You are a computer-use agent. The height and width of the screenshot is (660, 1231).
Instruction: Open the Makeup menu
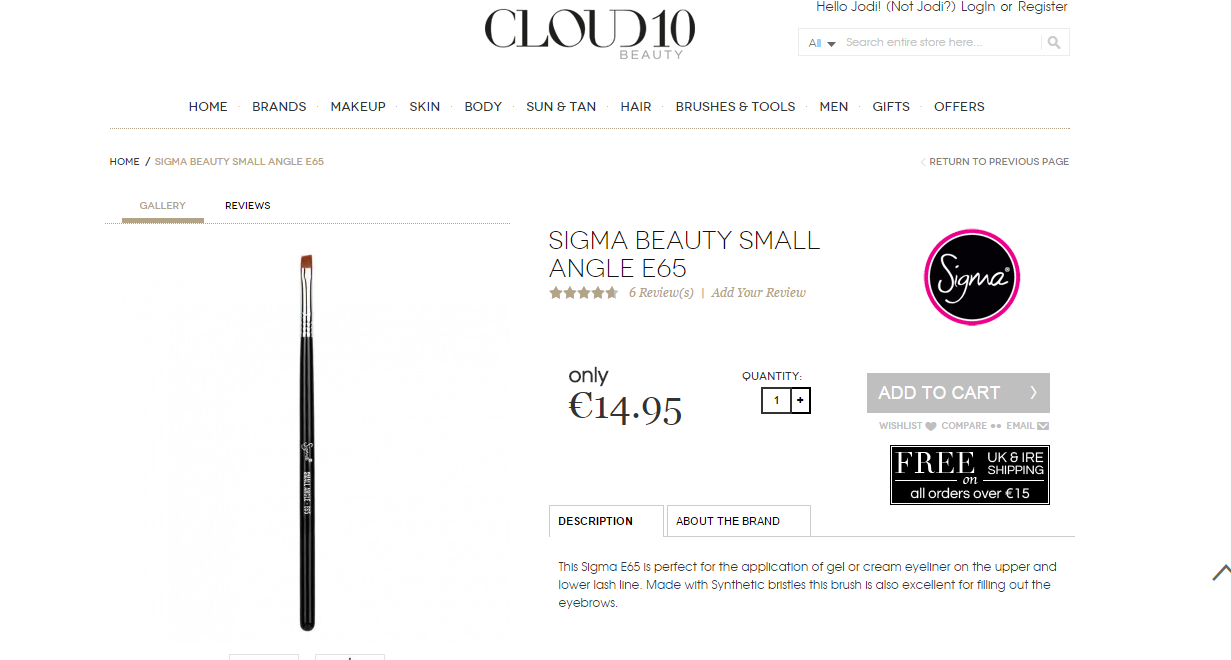point(358,107)
